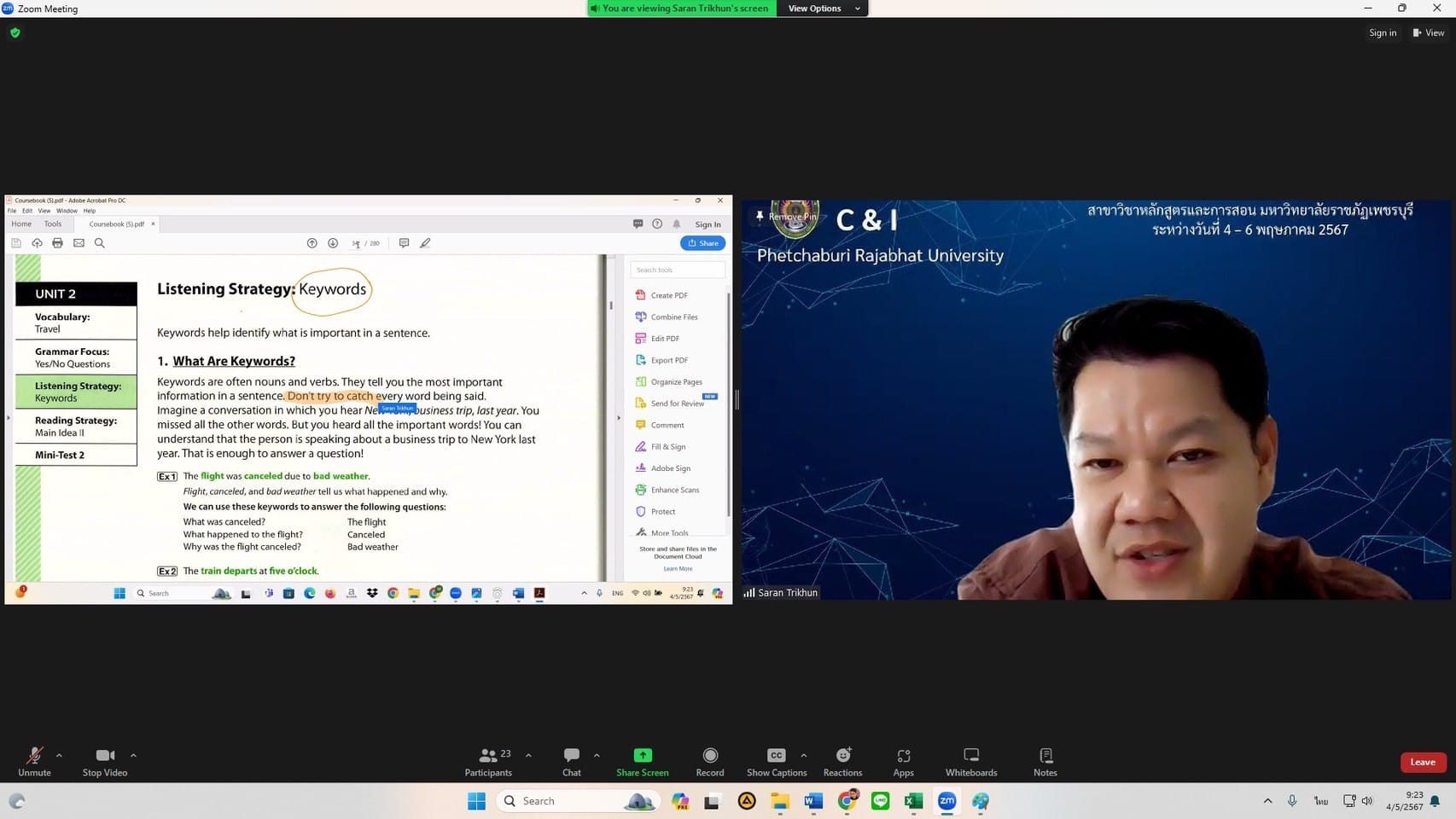Screen dimensions: 1456x819
Task: Click the Sign in link
Action: click(x=1382, y=32)
